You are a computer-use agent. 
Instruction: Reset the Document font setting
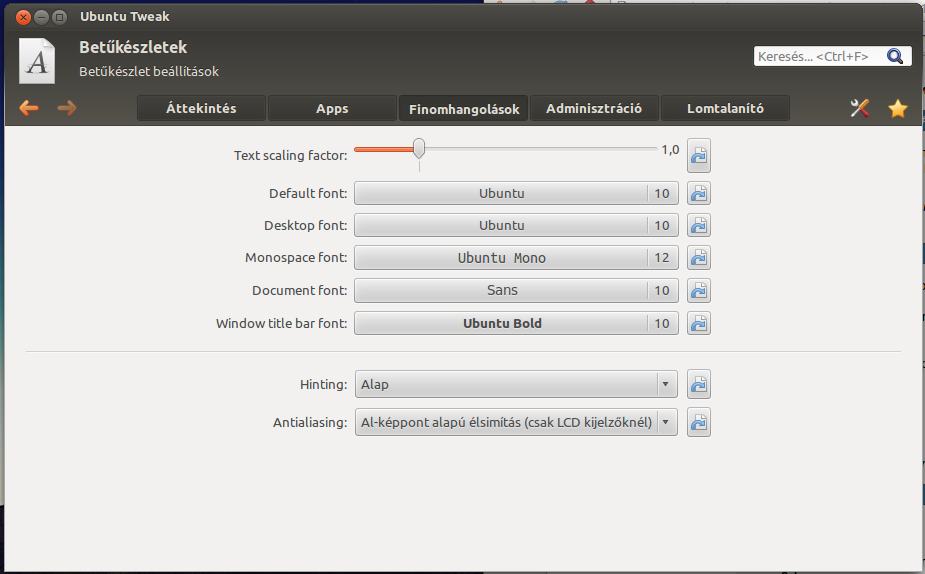point(698,290)
